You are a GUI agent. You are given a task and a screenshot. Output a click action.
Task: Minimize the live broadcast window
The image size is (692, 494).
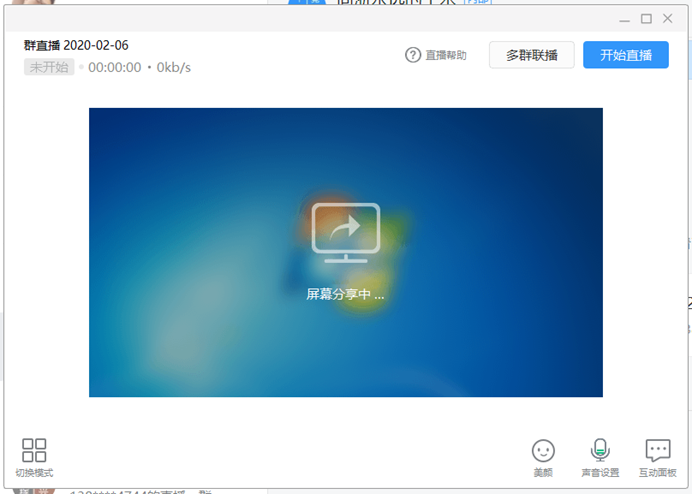tap(624, 19)
